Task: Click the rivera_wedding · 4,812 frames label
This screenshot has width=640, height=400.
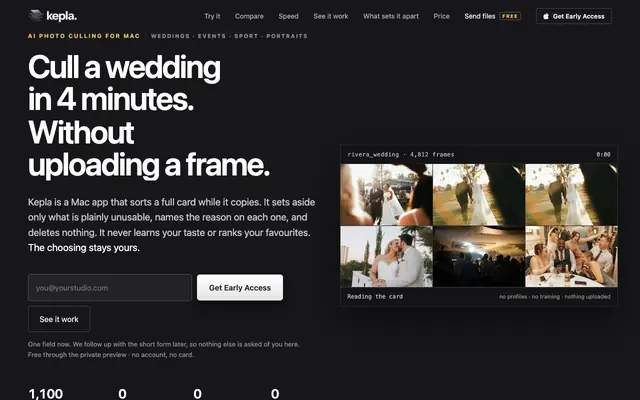Action: (x=401, y=155)
